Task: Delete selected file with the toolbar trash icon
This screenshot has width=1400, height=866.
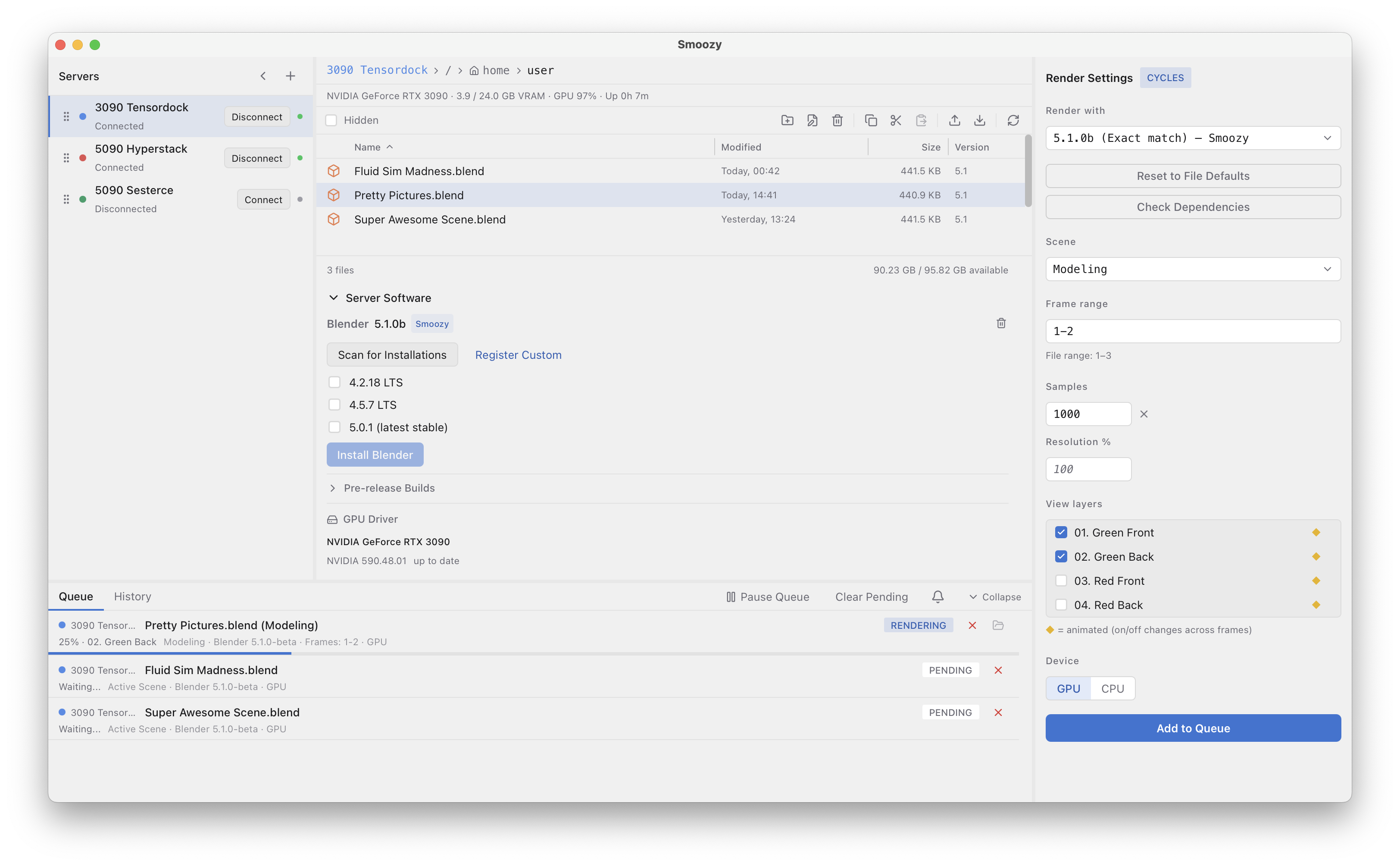Action: [x=837, y=120]
